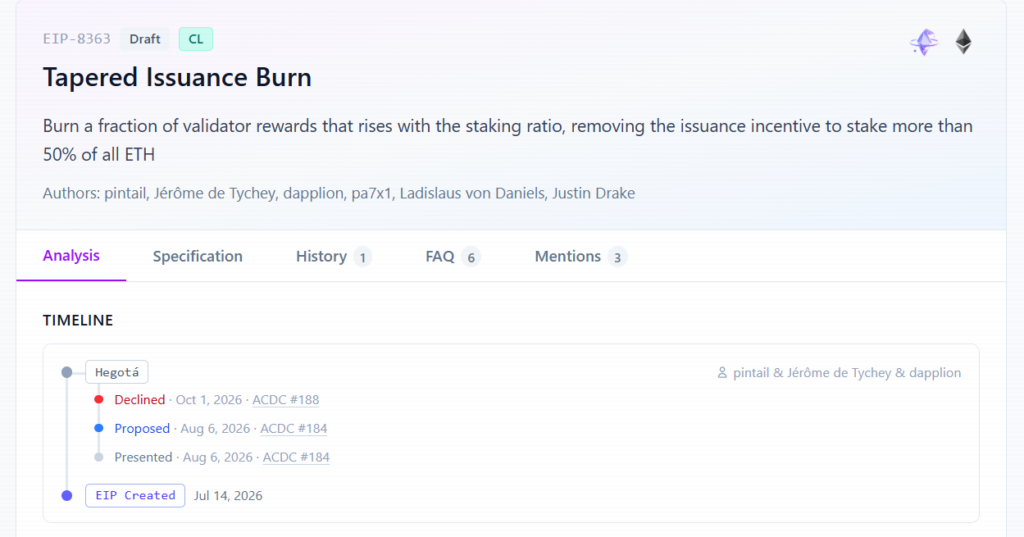Select the Analysis tab
This screenshot has width=1024, height=537.
[71, 255]
